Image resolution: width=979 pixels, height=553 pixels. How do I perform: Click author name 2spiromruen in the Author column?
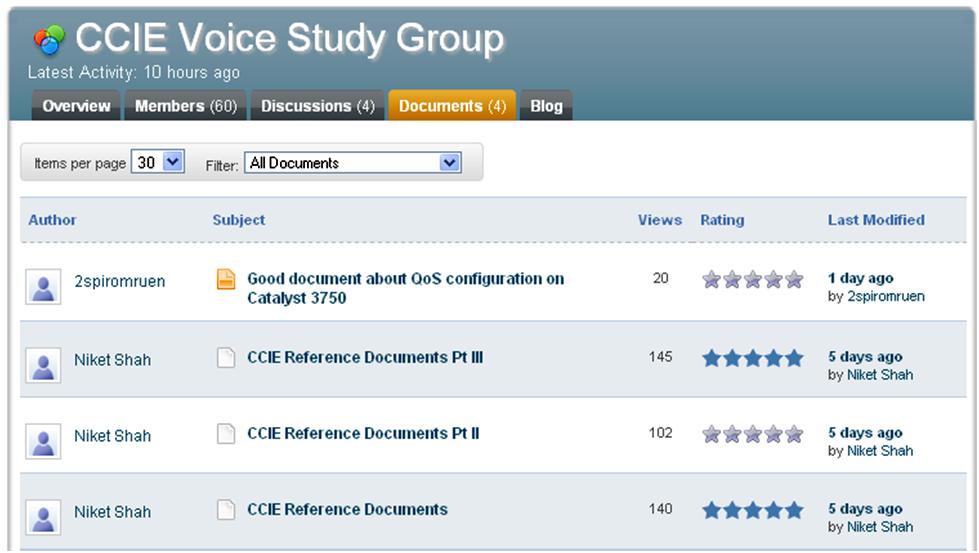(x=120, y=281)
